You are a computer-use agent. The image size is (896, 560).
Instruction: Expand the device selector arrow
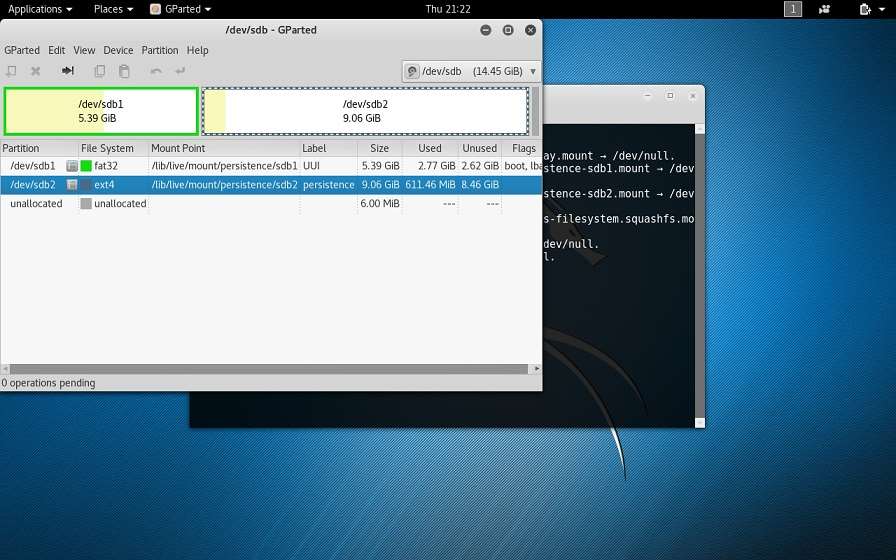tap(533, 71)
